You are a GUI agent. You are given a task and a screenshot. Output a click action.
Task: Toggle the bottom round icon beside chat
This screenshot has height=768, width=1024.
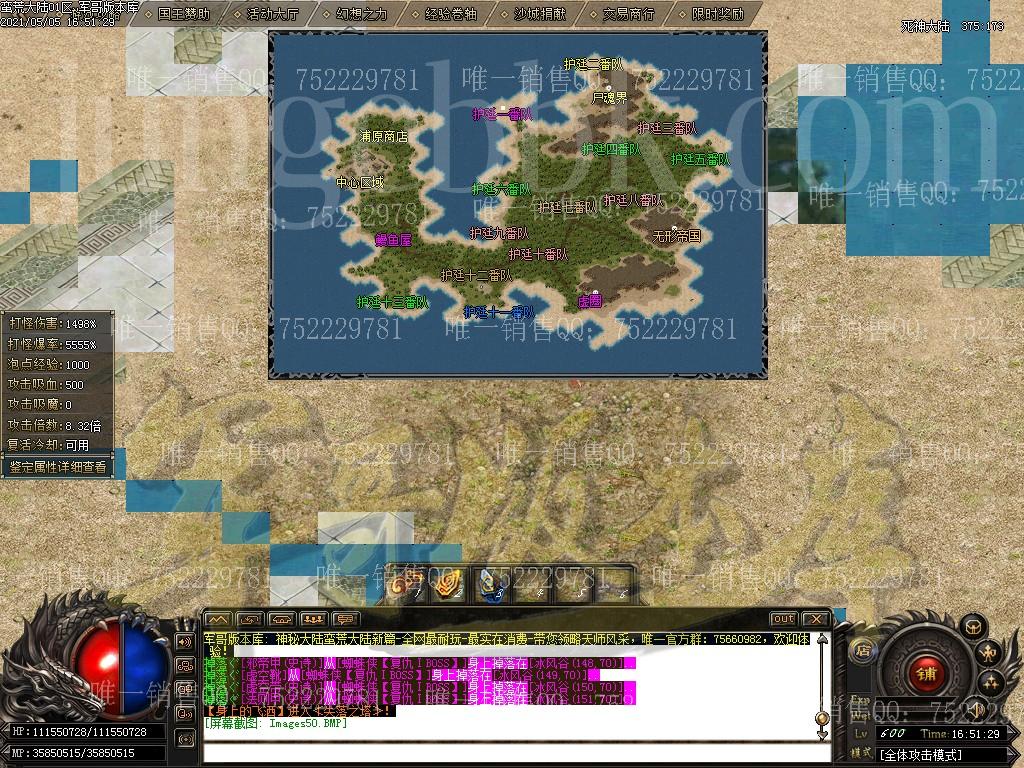185,738
